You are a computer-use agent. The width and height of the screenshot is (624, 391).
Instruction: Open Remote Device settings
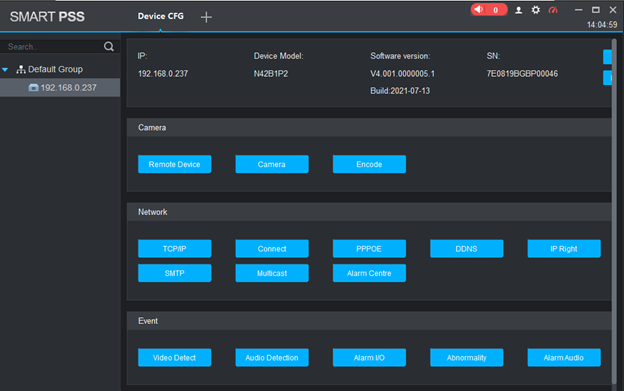point(174,164)
